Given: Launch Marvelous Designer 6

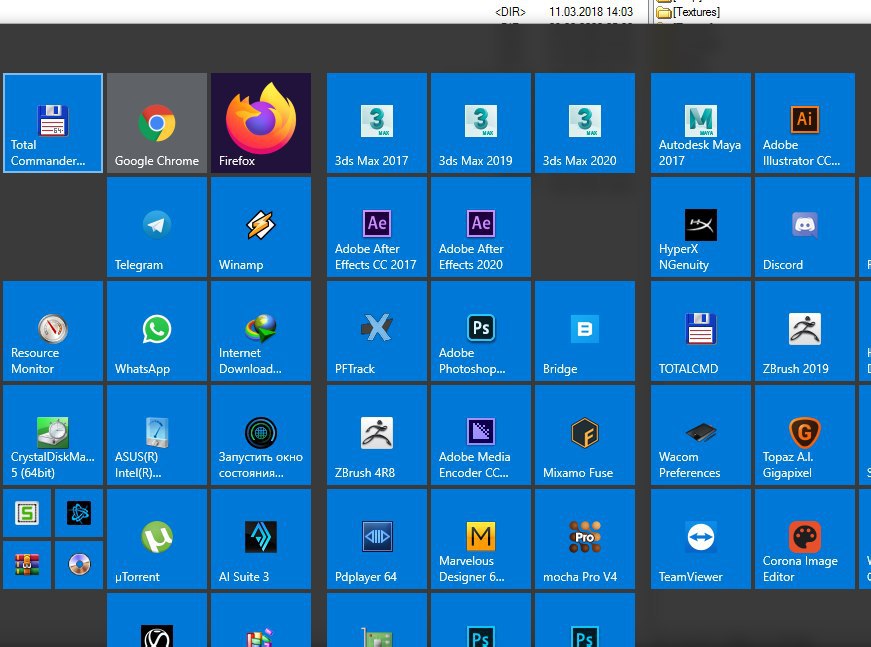Looking at the screenshot, I should [480, 539].
